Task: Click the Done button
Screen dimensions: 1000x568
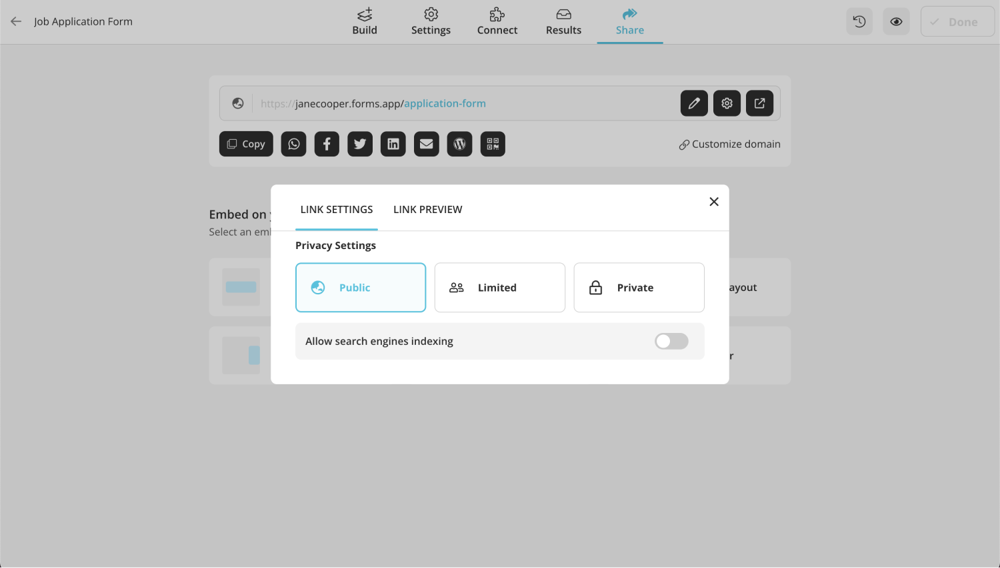Action: coord(957,22)
